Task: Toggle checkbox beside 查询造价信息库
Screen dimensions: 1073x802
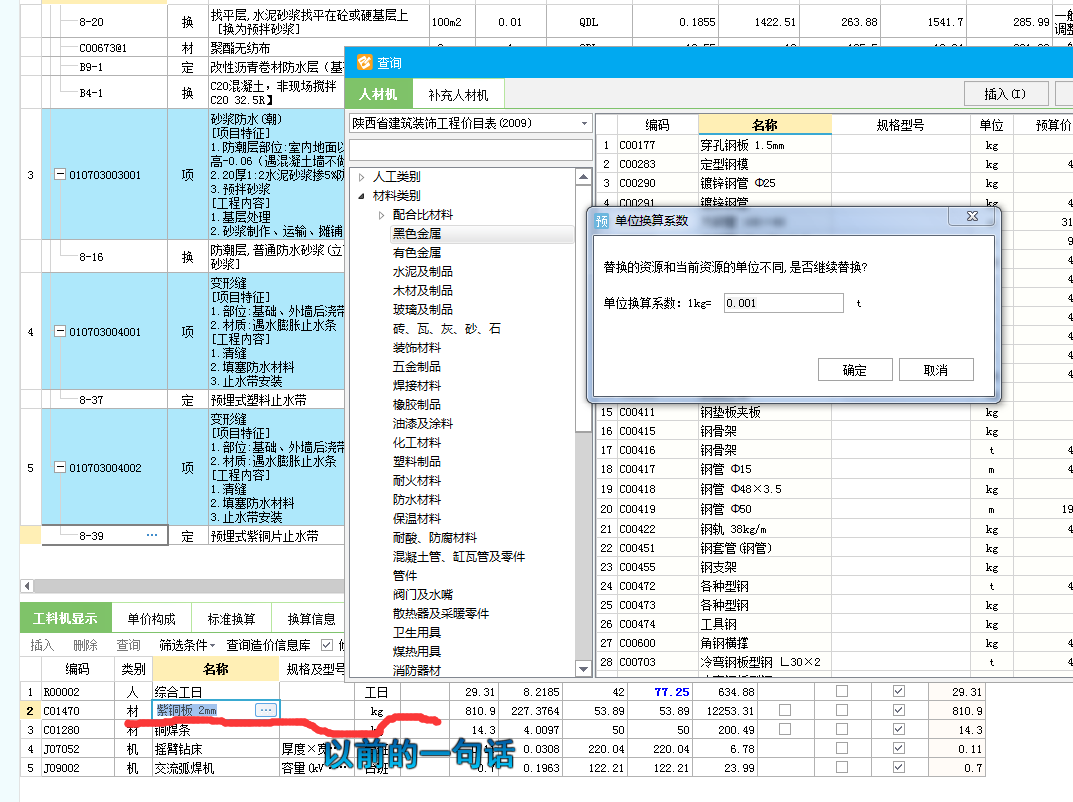Action: (326, 645)
